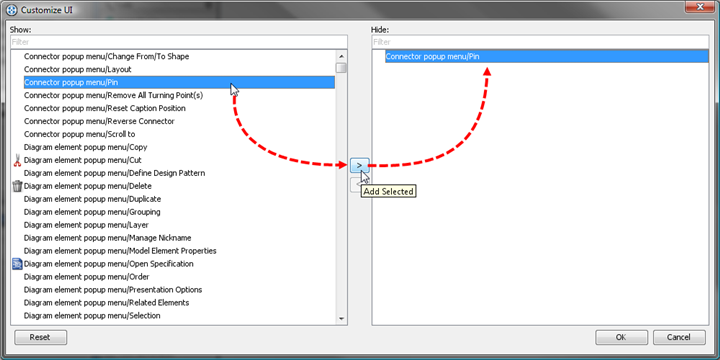Image resolution: width=720 pixels, height=360 pixels.
Task: Select Diagram element popup menu/Open Specification
Action: [x=108, y=264]
